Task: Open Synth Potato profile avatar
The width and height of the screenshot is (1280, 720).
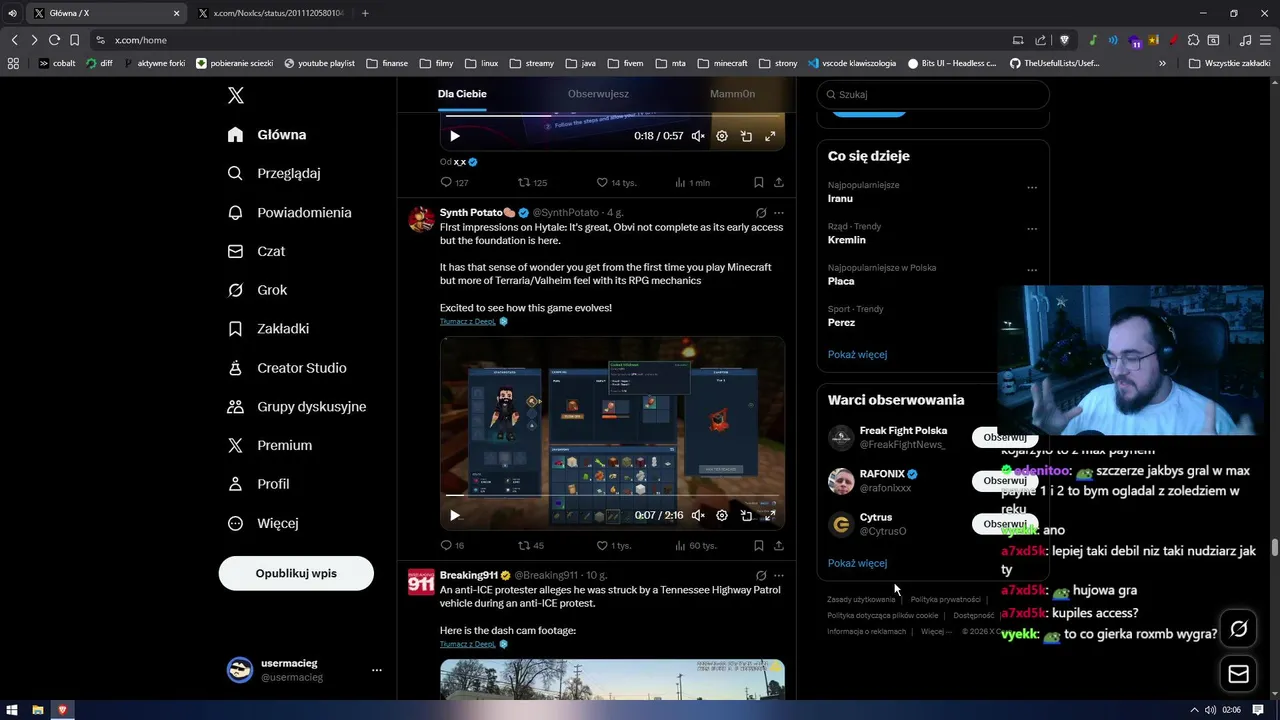Action: pos(421,219)
